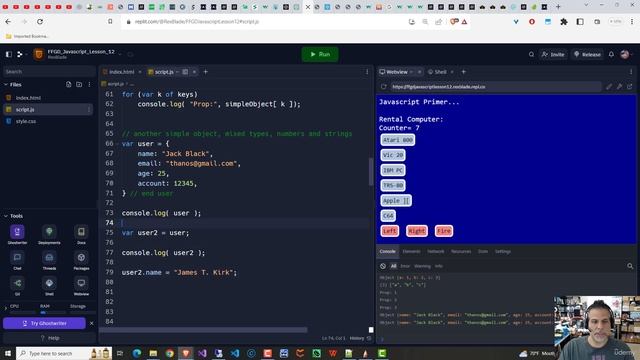Open the script.js tab dropdown arrow
This screenshot has height=360, width=640.
pyautogui.click(x=178, y=72)
